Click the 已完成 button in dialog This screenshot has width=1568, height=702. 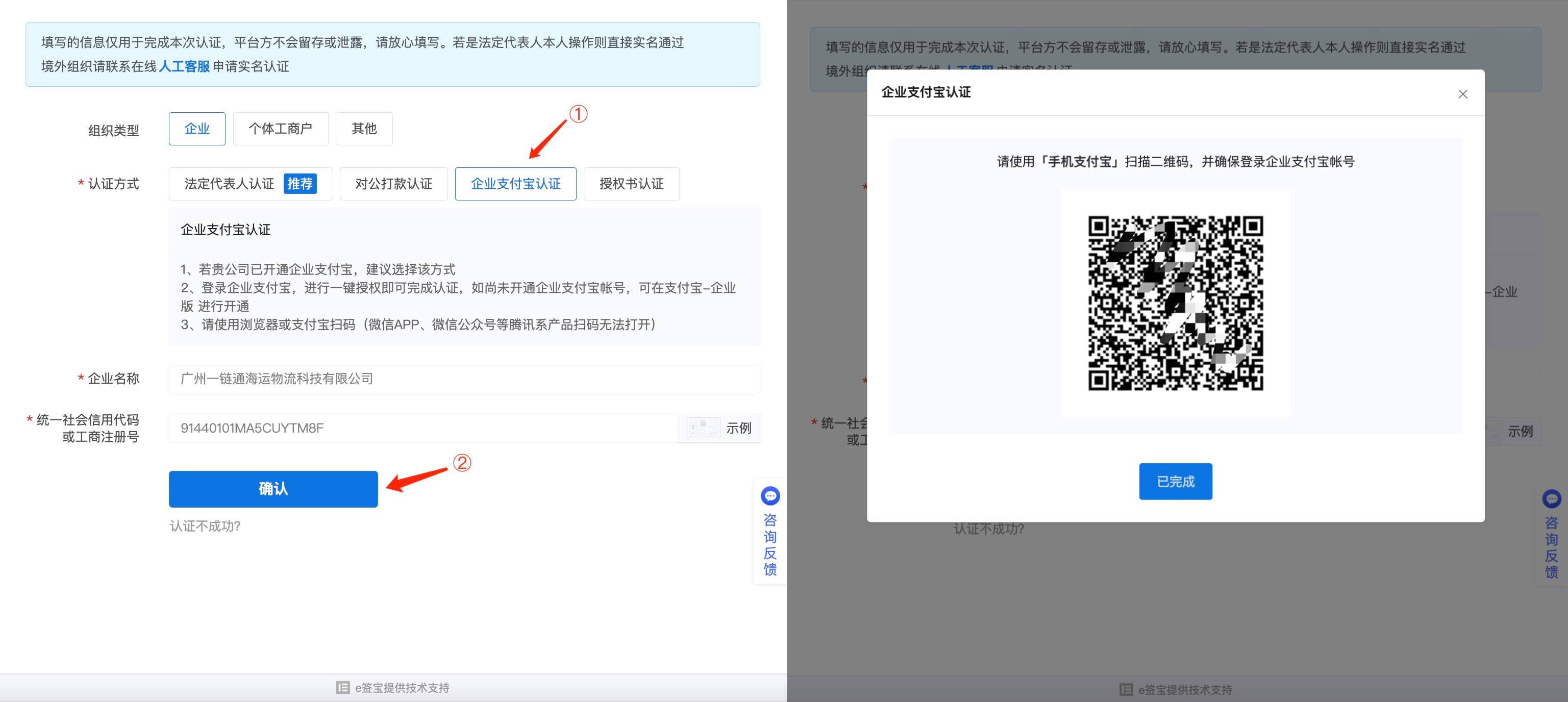(x=1176, y=482)
